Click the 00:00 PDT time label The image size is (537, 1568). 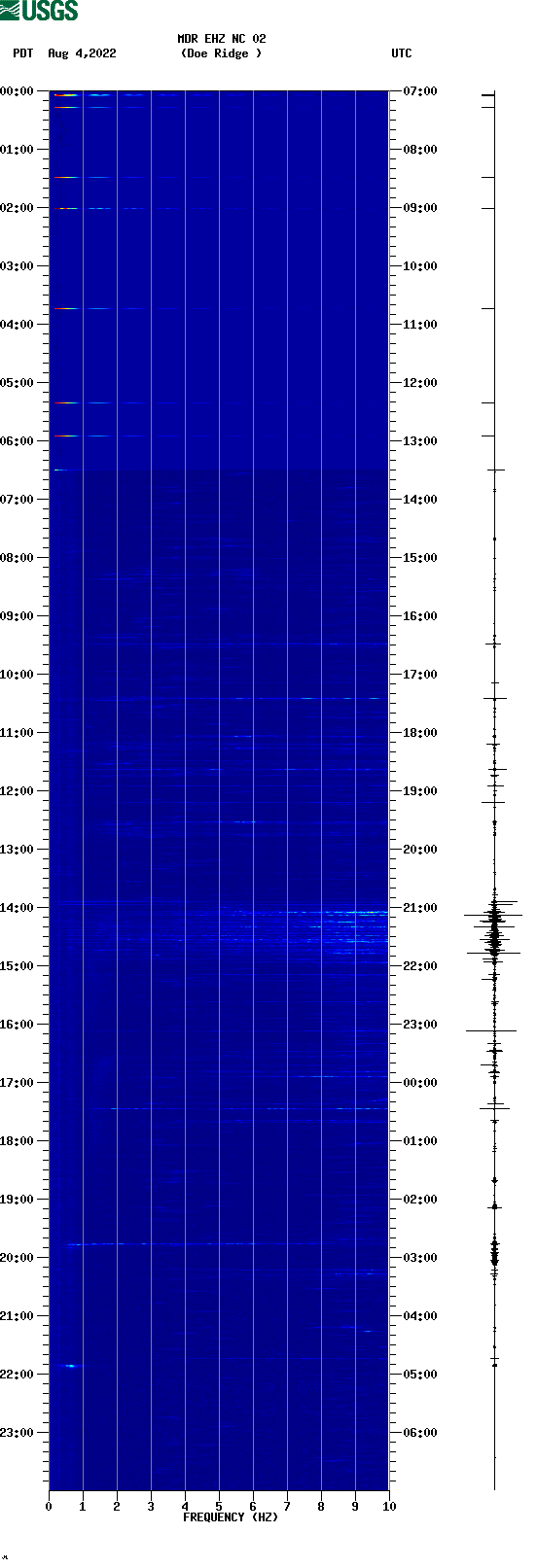coord(17,91)
